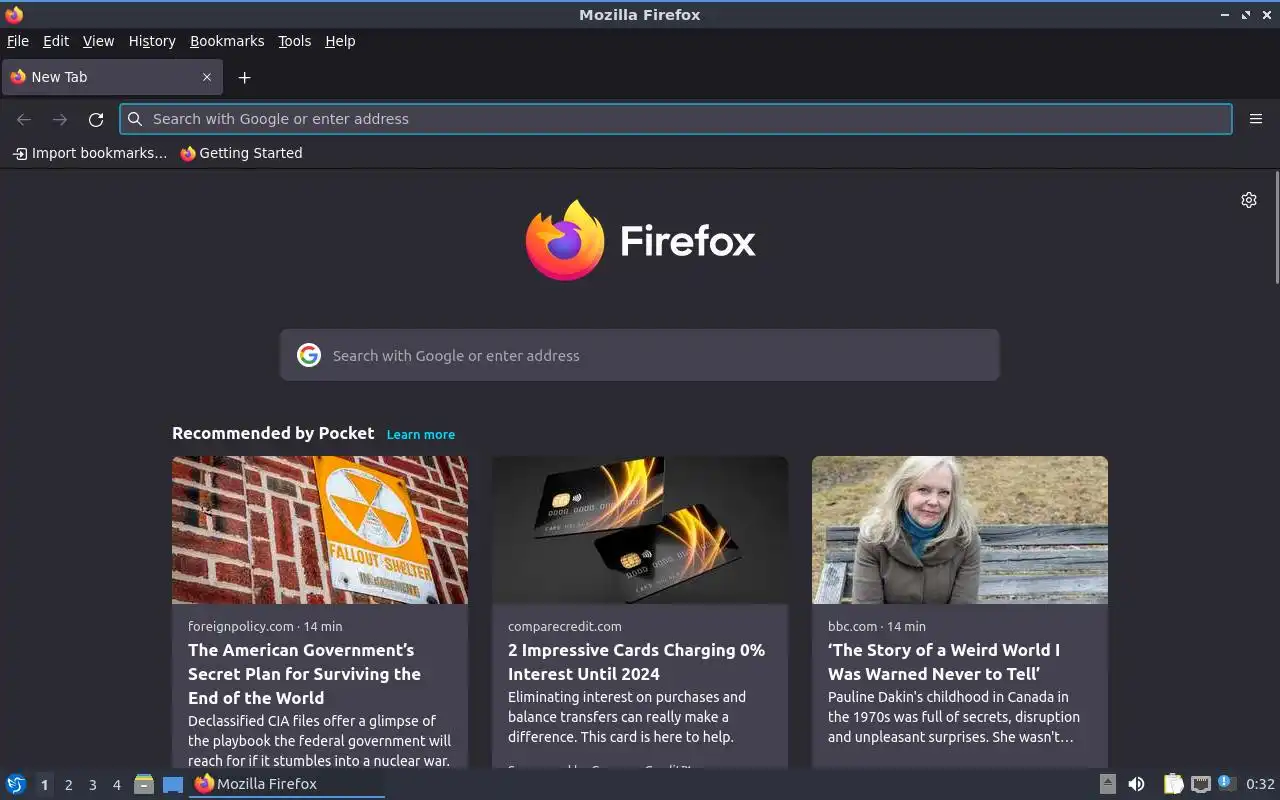Open the update notifier tray icon
The width and height of the screenshot is (1280, 800).
[1227, 784]
